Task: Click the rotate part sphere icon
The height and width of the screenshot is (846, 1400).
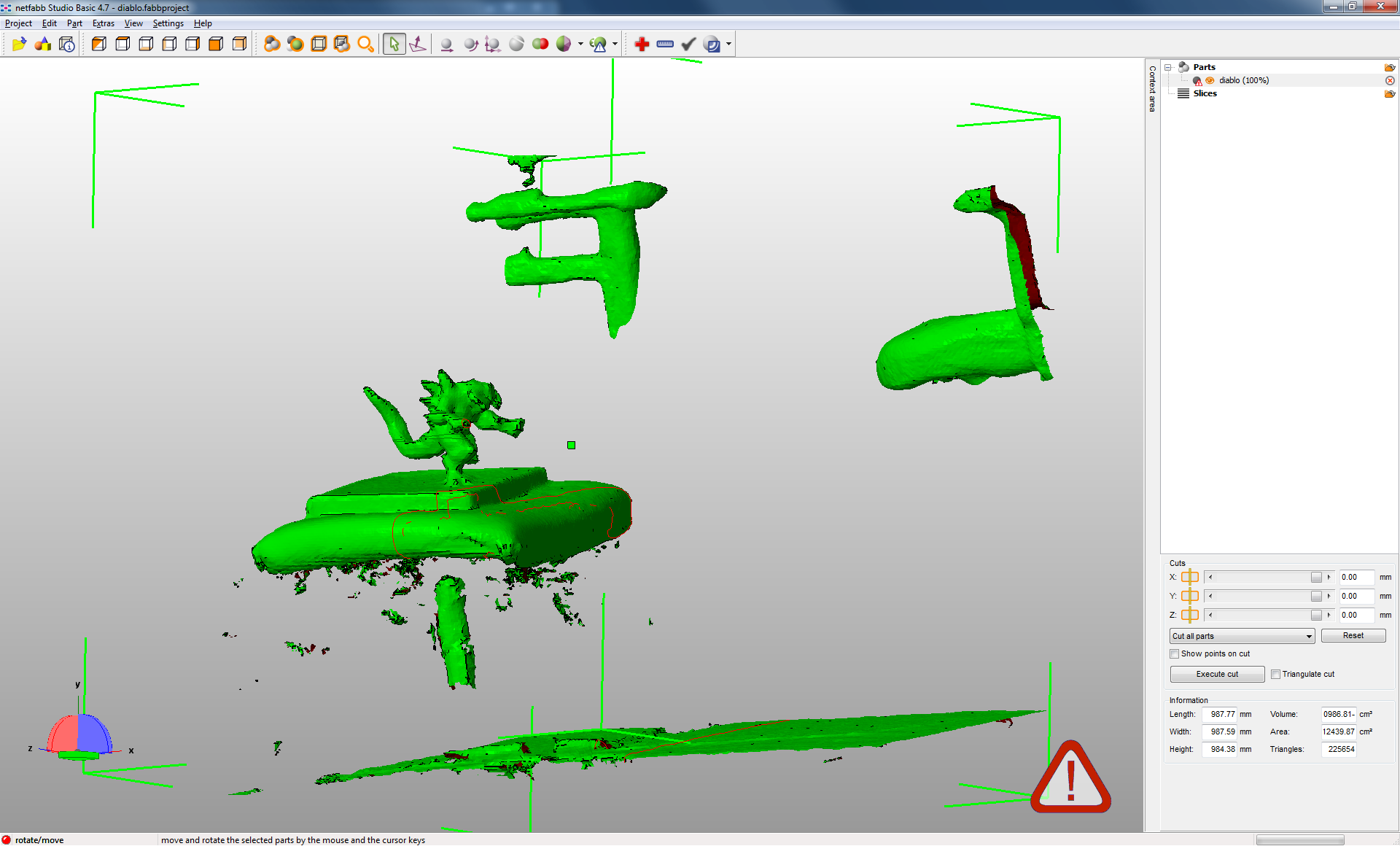Action: point(470,44)
